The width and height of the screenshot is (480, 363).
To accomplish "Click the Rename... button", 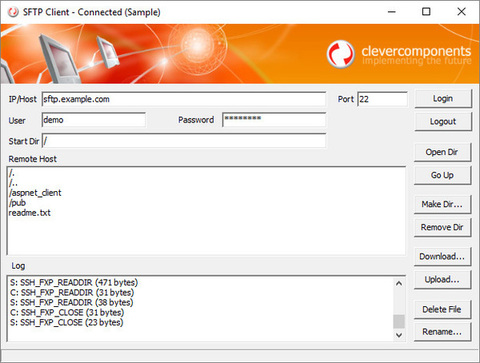I will (442, 332).
